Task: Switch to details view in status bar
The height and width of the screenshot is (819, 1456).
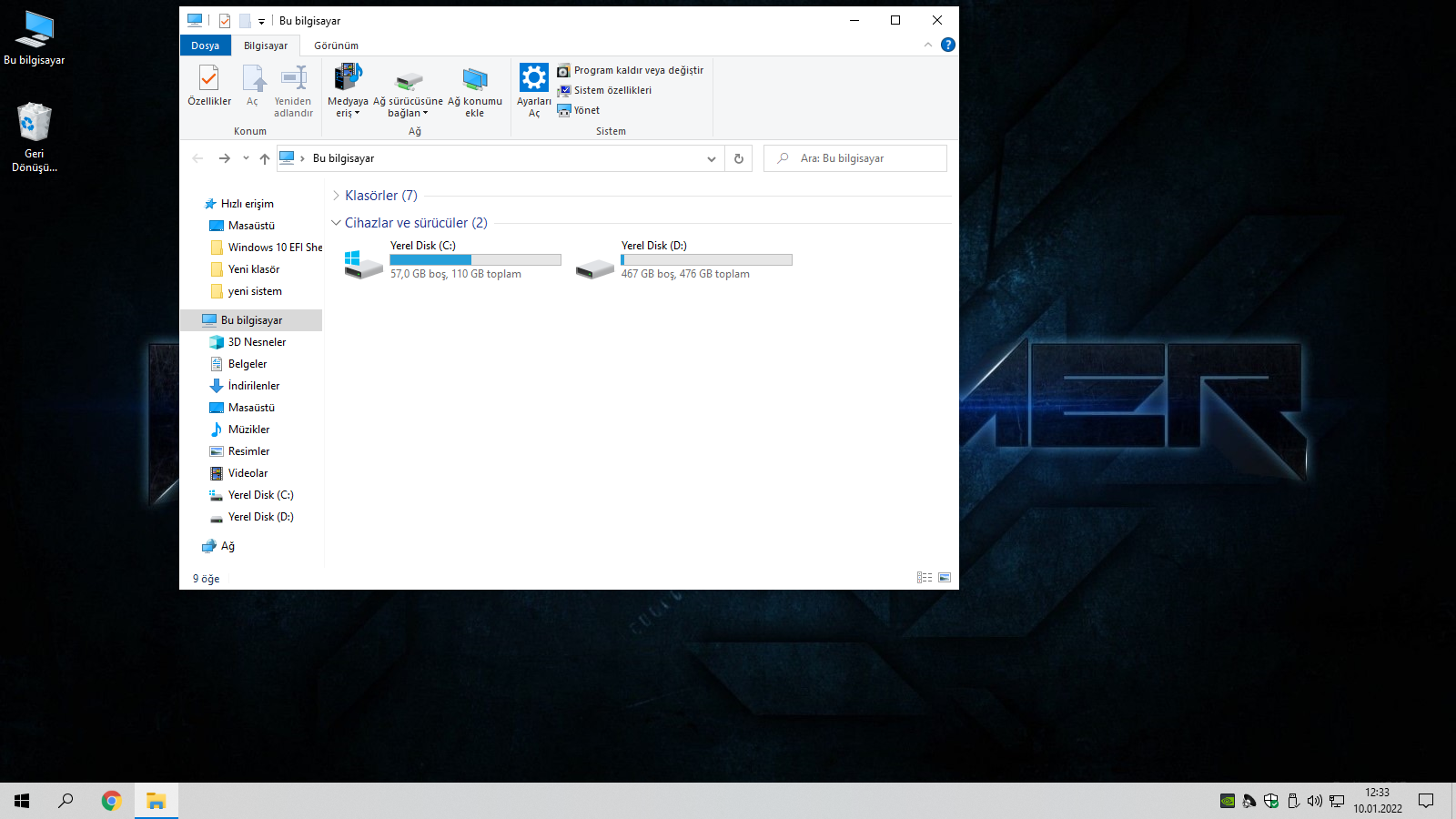Action: tap(925, 578)
